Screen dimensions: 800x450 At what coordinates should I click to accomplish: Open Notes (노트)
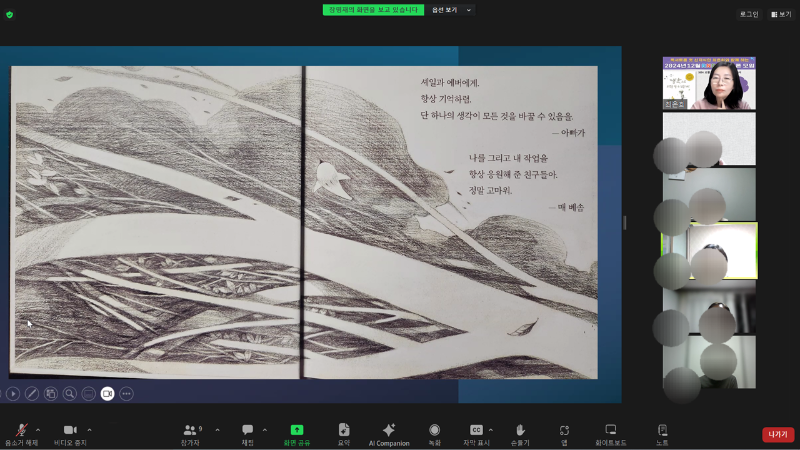coord(662,435)
